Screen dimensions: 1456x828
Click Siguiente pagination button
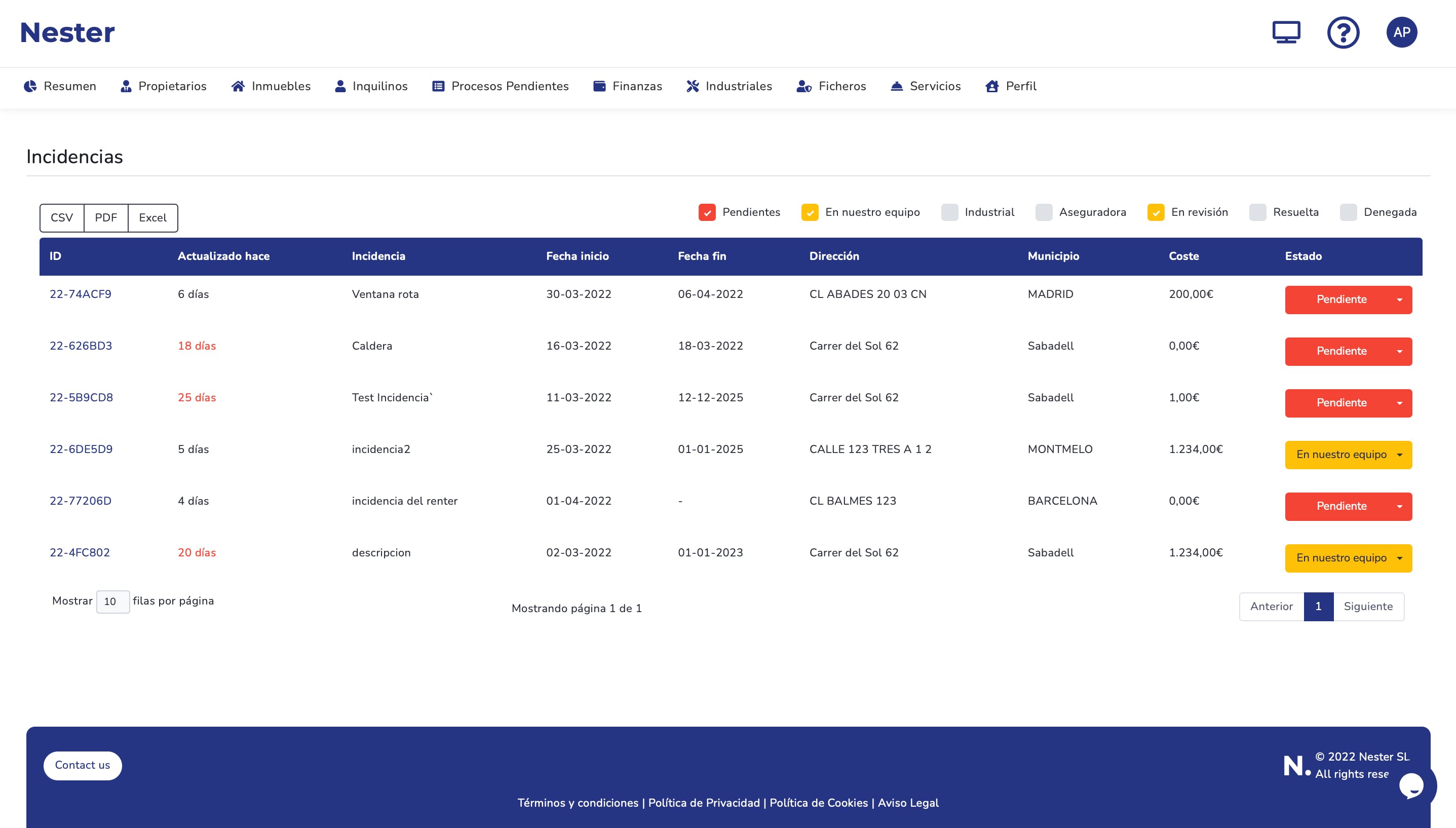[x=1368, y=606]
